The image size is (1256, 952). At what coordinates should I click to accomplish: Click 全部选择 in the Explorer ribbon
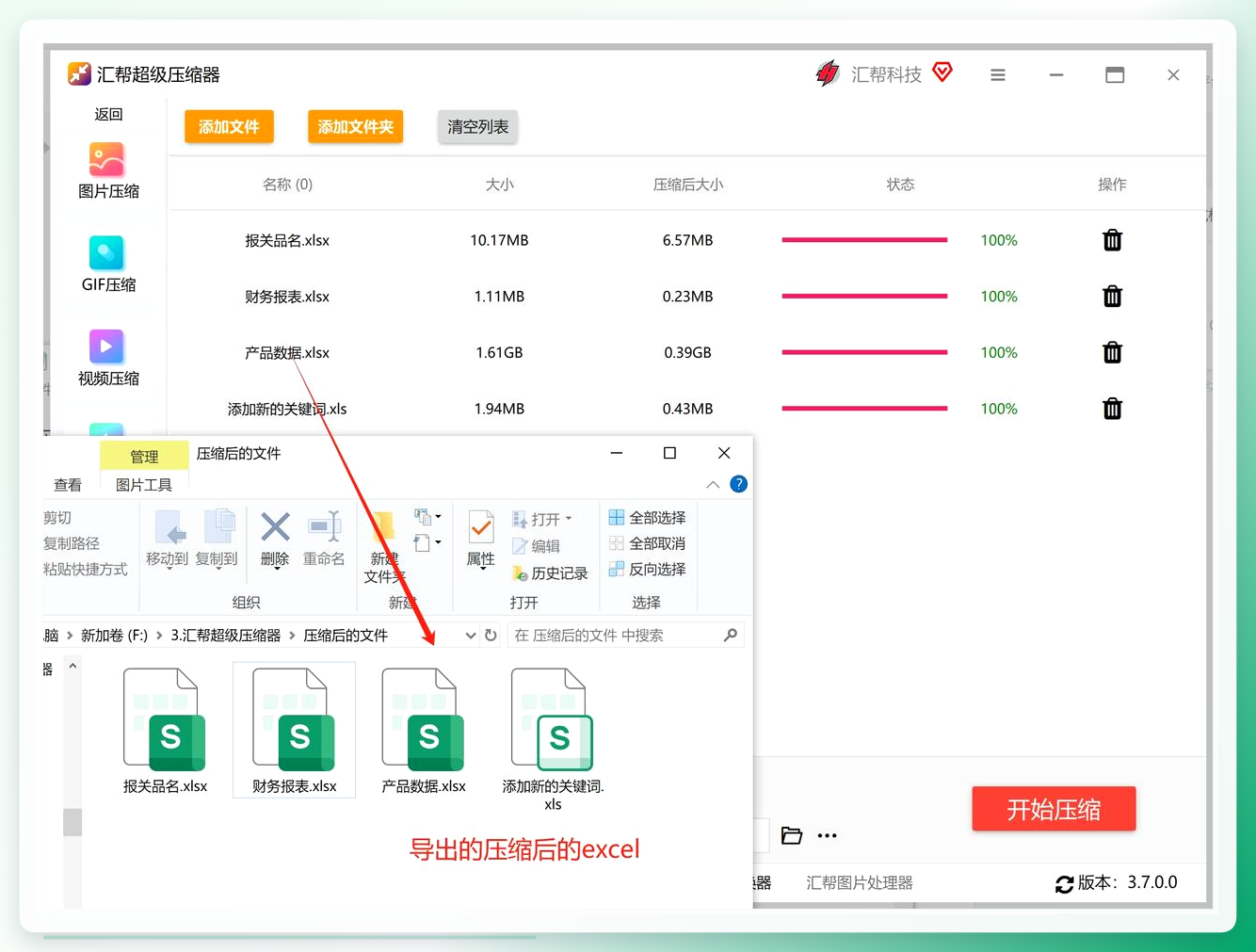coord(648,518)
